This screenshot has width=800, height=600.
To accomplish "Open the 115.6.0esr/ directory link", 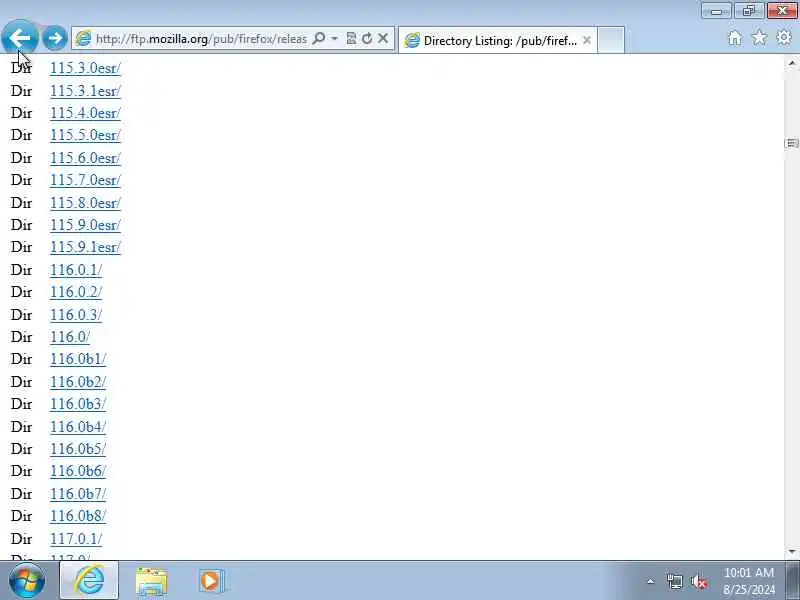I will (85, 158).
